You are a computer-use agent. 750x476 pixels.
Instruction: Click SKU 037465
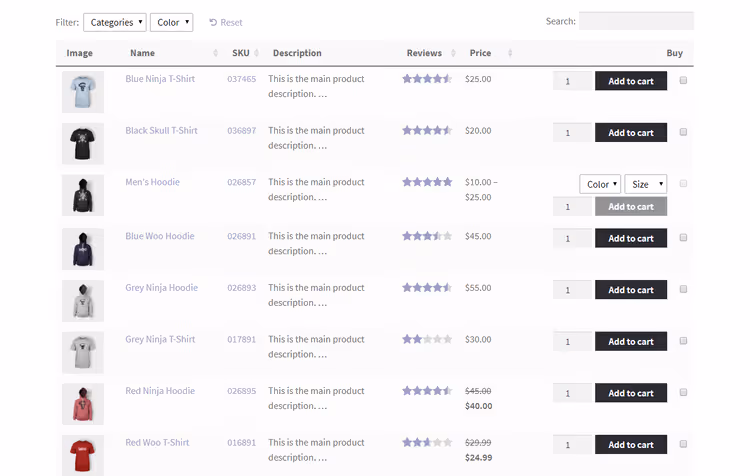(242, 79)
